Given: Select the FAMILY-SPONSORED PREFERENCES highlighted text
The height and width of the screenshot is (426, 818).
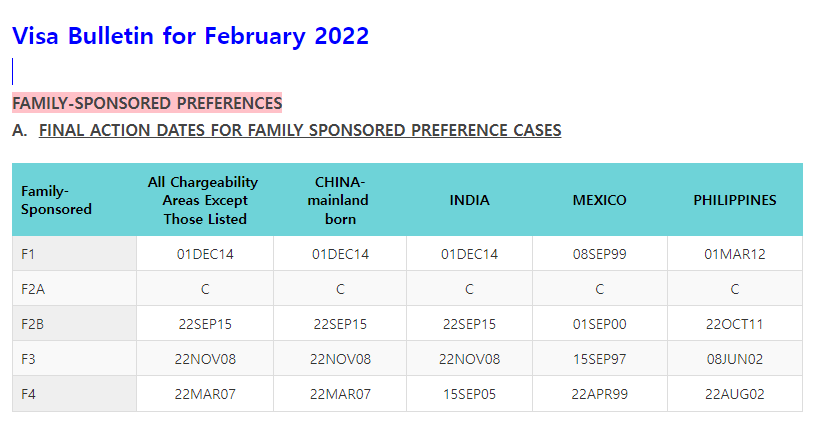Looking at the screenshot, I should click(x=147, y=103).
